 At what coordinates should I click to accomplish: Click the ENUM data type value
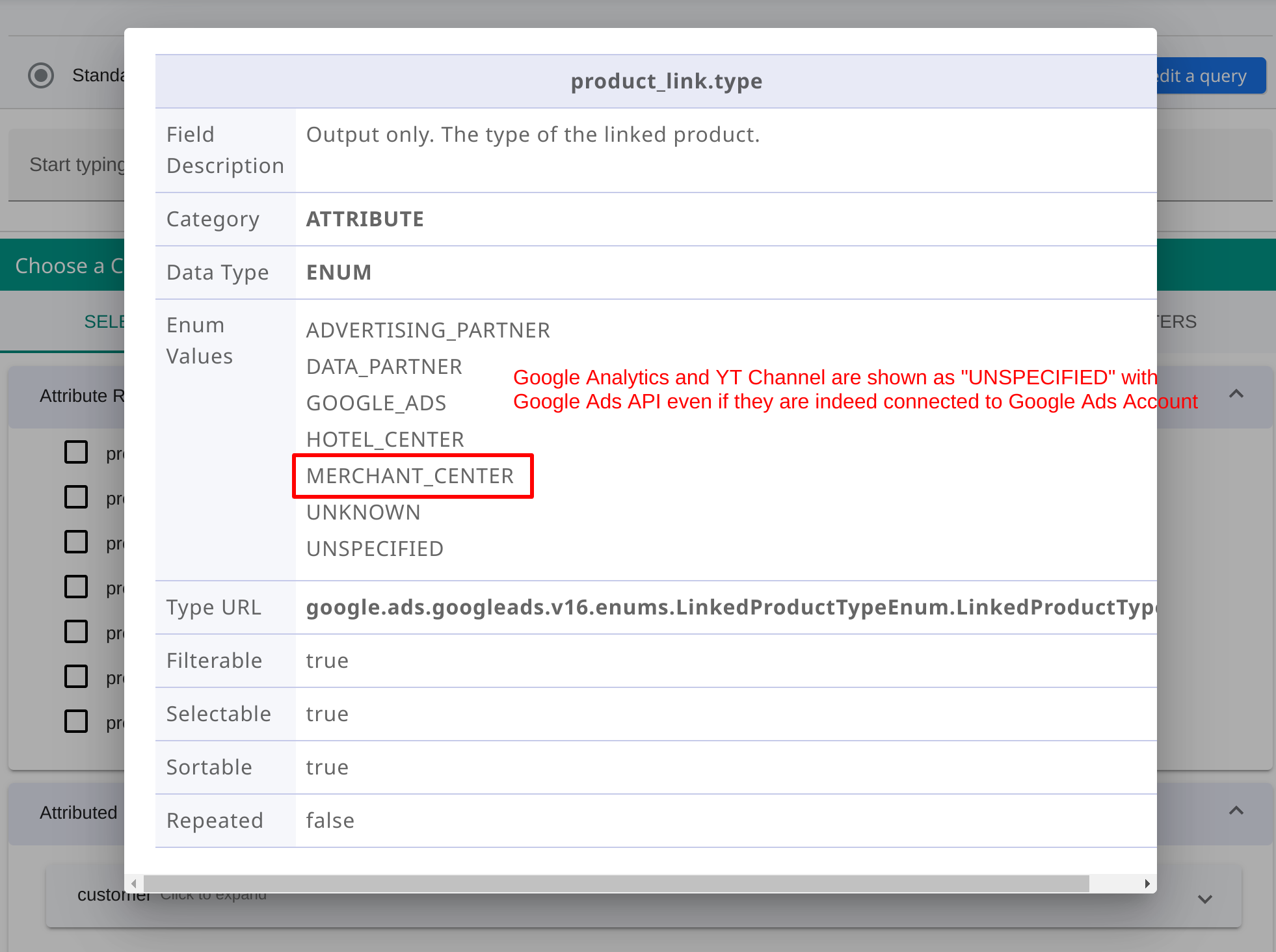pyautogui.click(x=339, y=272)
